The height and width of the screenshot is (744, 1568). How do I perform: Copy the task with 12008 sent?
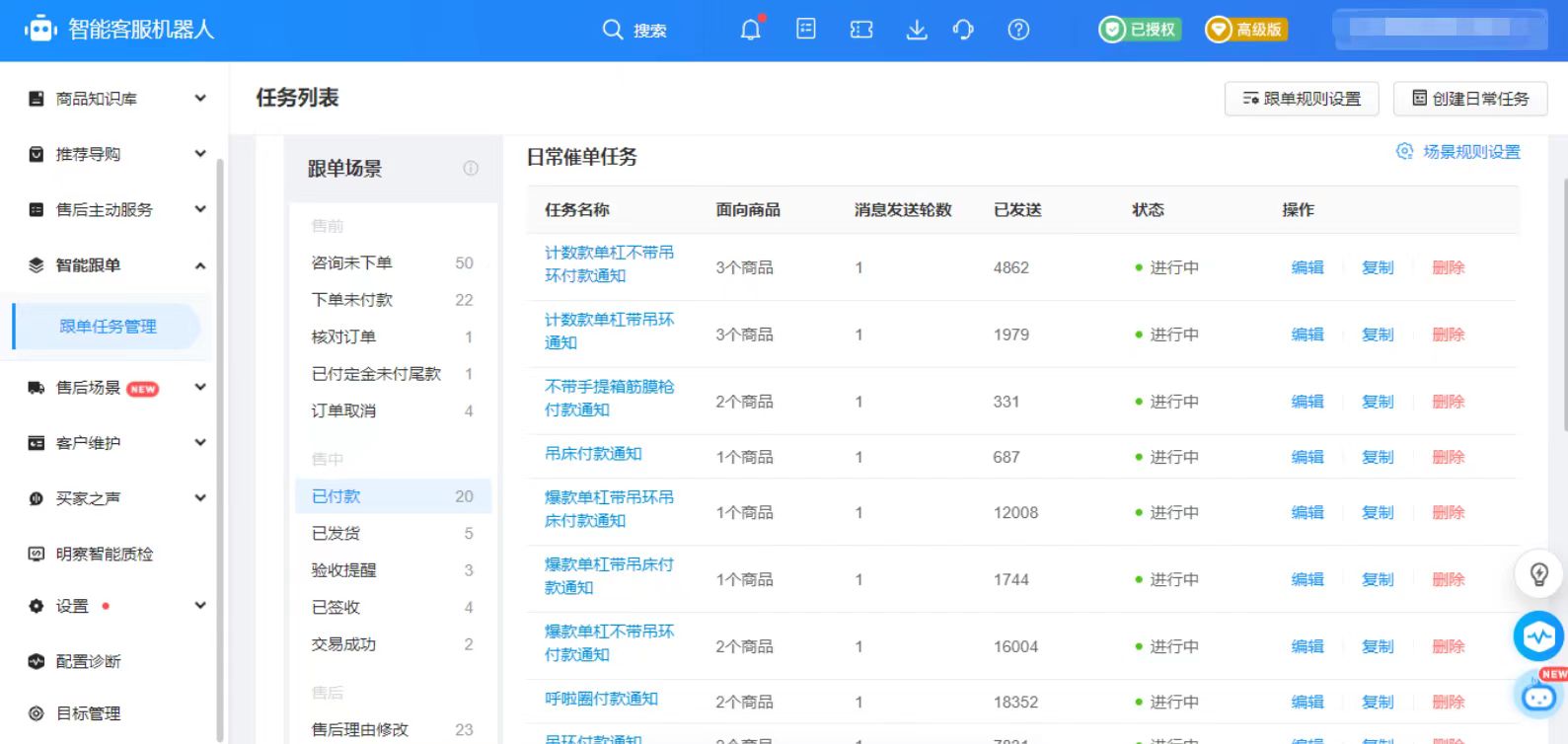click(x=1378, y=512)
